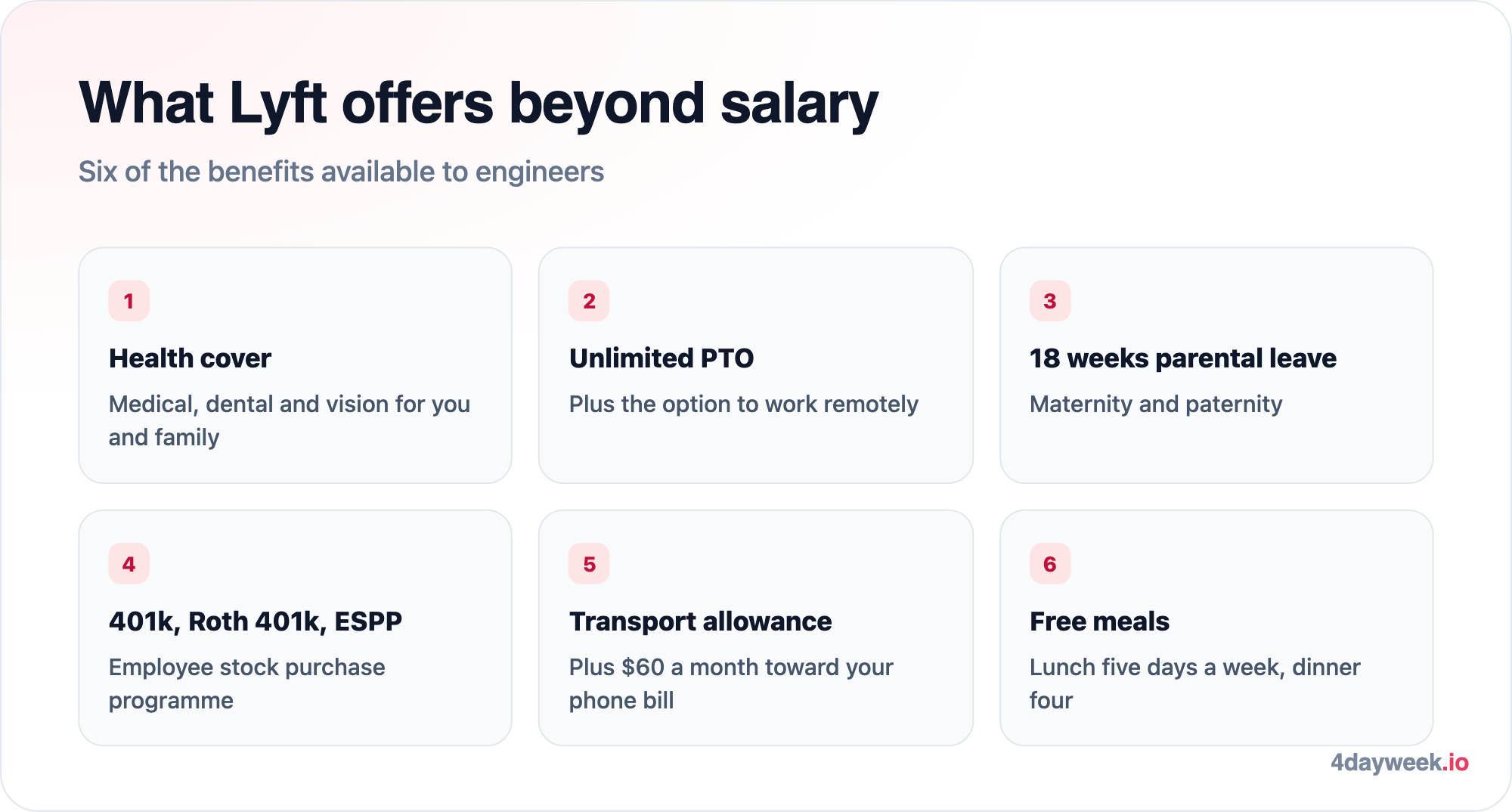Click the medical, dental and vision description
The width and height of the screenshot is (1512, 812).
(290, 420)
